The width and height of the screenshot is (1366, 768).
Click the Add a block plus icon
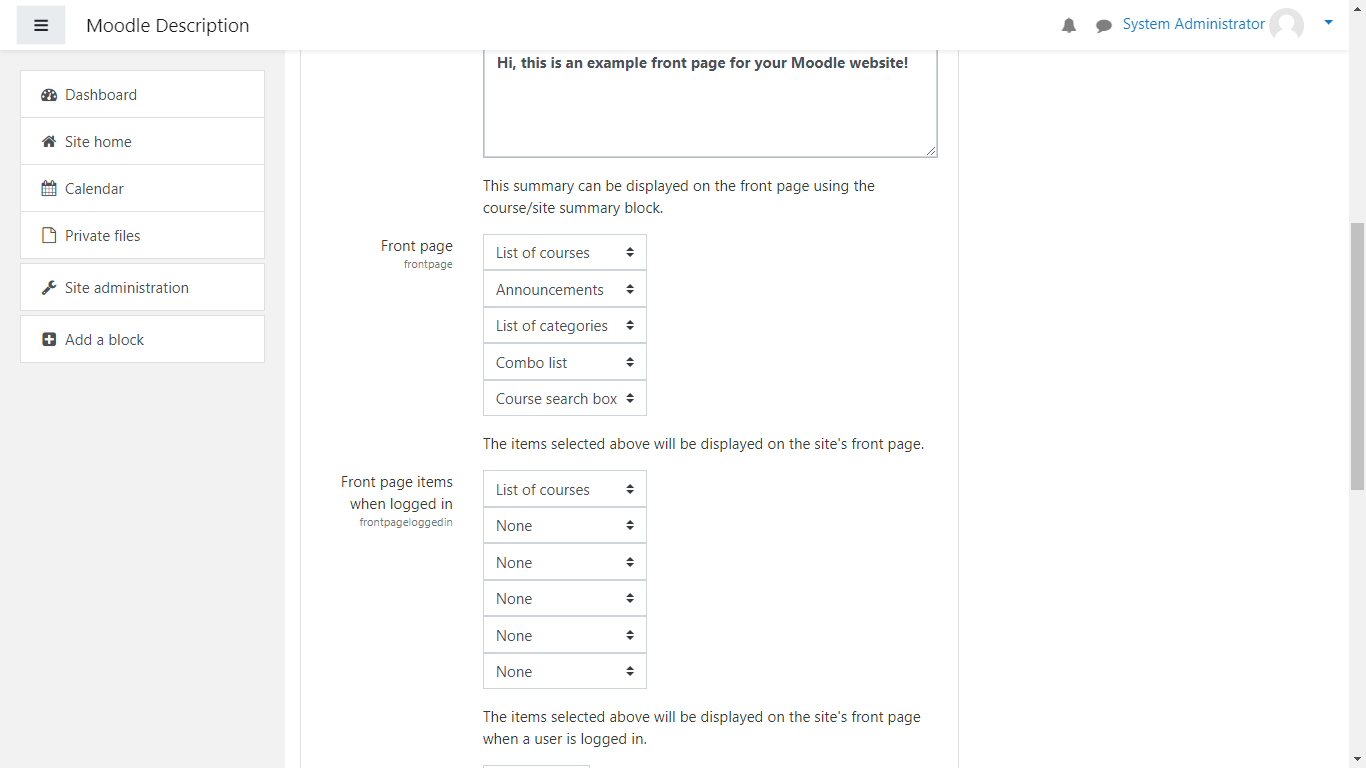click(x=49, y=340)
